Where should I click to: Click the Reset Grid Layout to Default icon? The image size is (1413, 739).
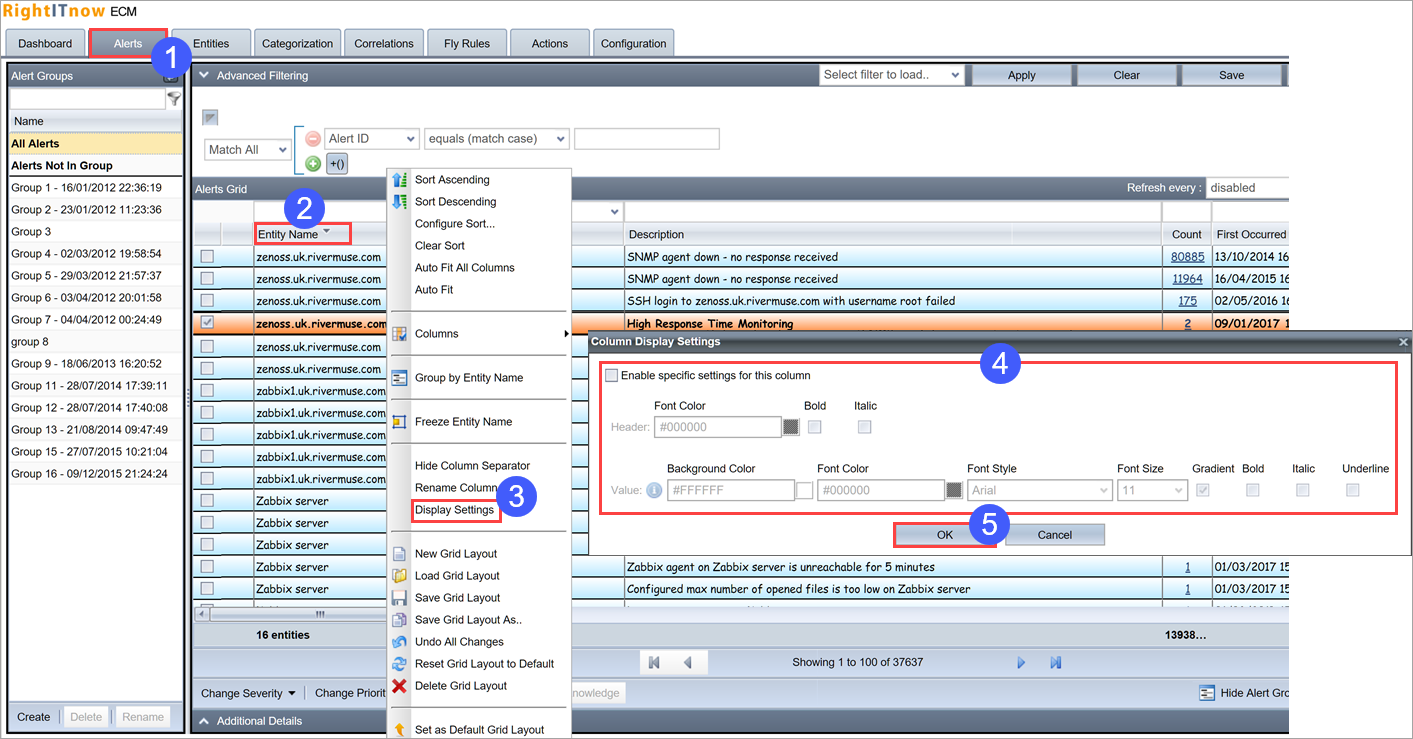pyautogui.click(x=400, y=664)
